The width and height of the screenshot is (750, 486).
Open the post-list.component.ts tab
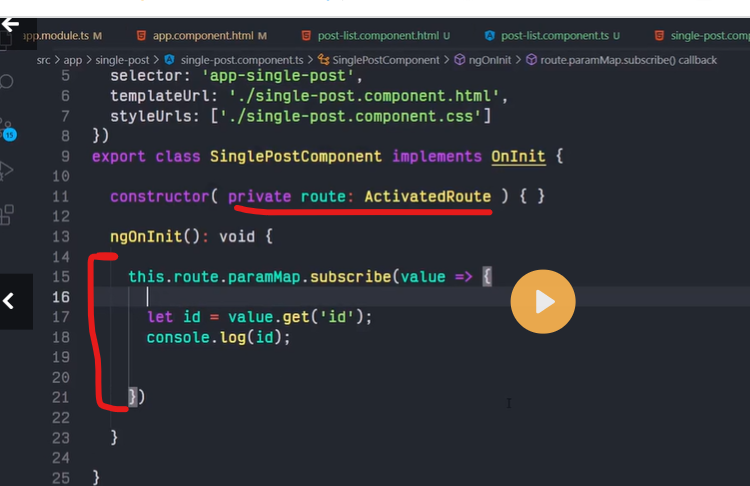click(554, 36)
